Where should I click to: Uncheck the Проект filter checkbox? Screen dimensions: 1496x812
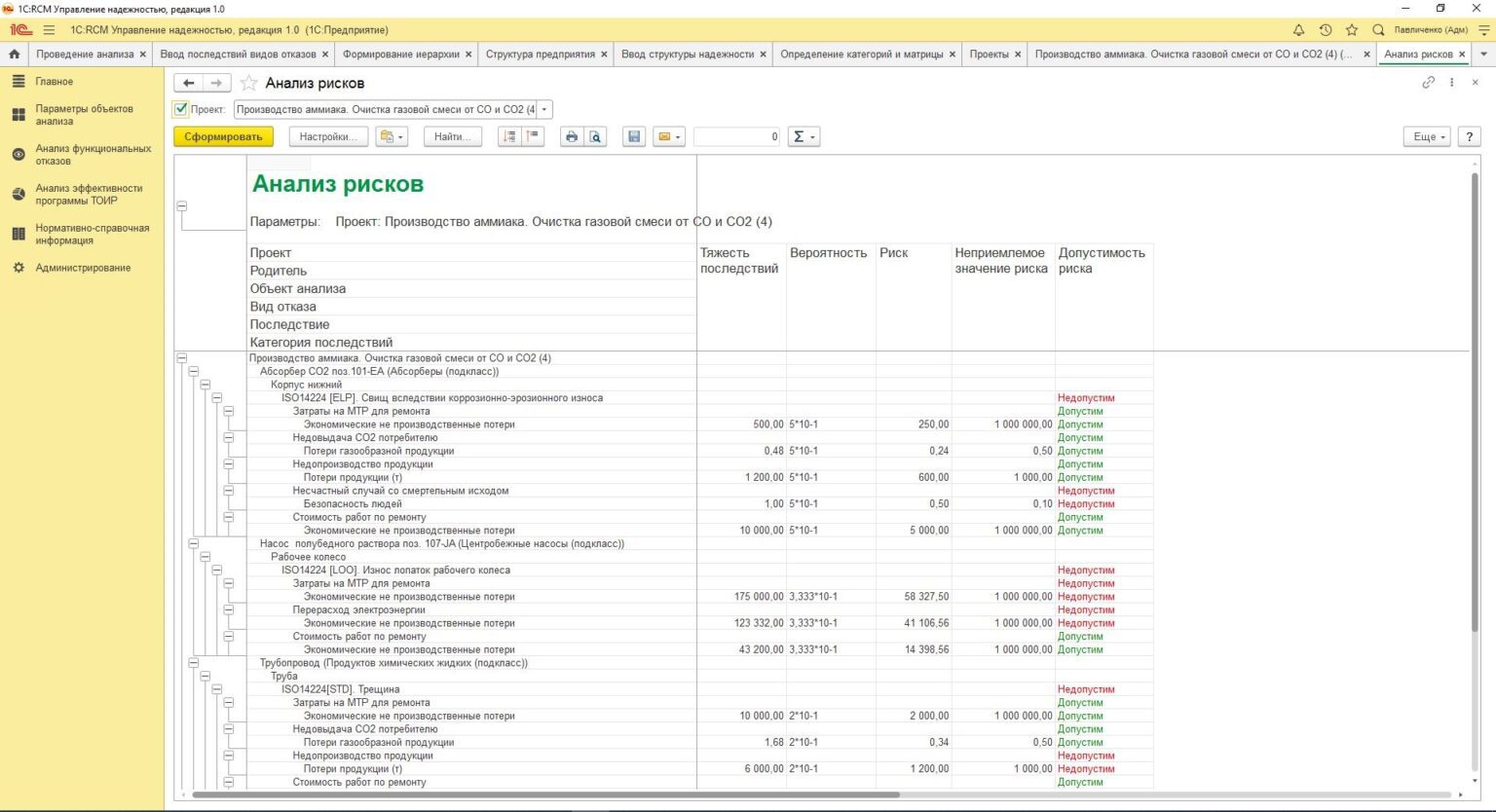point(180,109)
